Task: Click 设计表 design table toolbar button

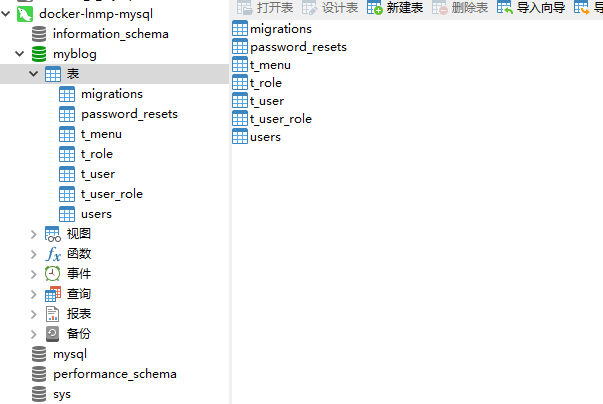Action: click(x=330, y=7)
